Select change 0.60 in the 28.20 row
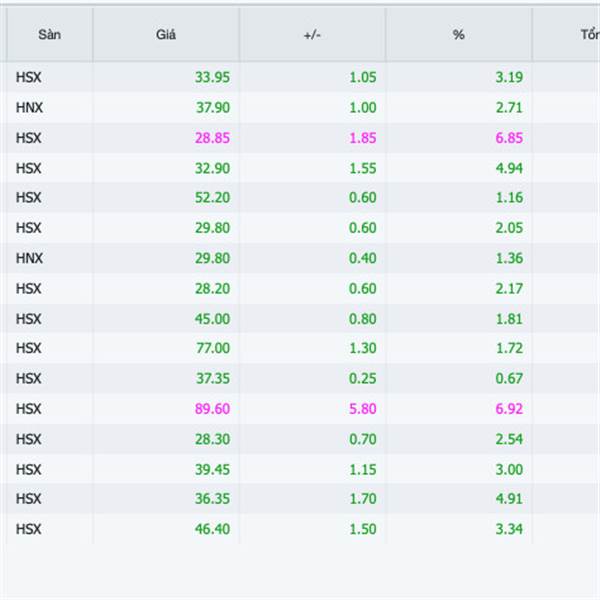This screenshot has height=600, width=600. (363, 288)
